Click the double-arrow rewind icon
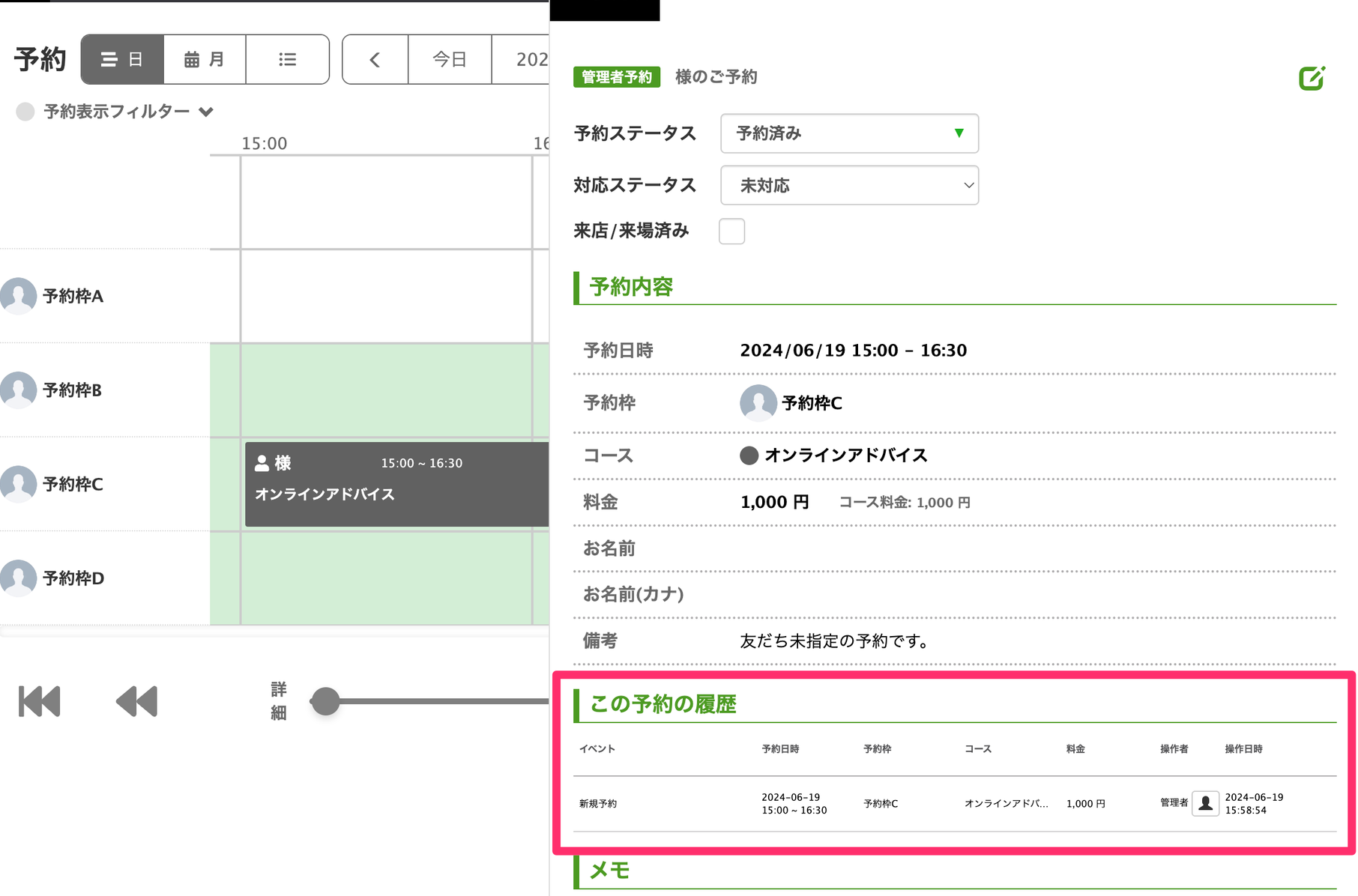The height and width of the screenshot is (896, 1358). 136,701
